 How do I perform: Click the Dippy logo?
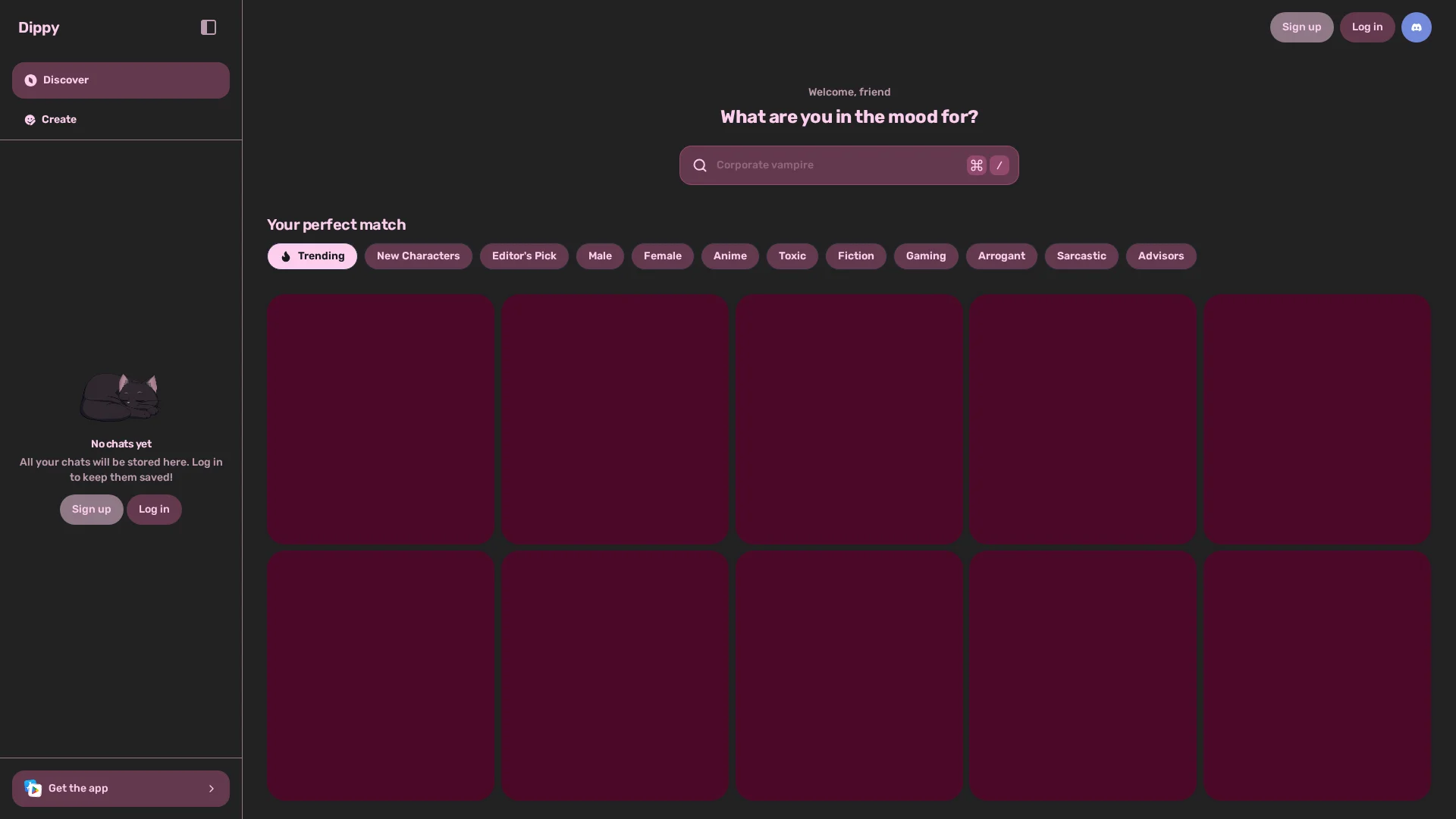39,27
